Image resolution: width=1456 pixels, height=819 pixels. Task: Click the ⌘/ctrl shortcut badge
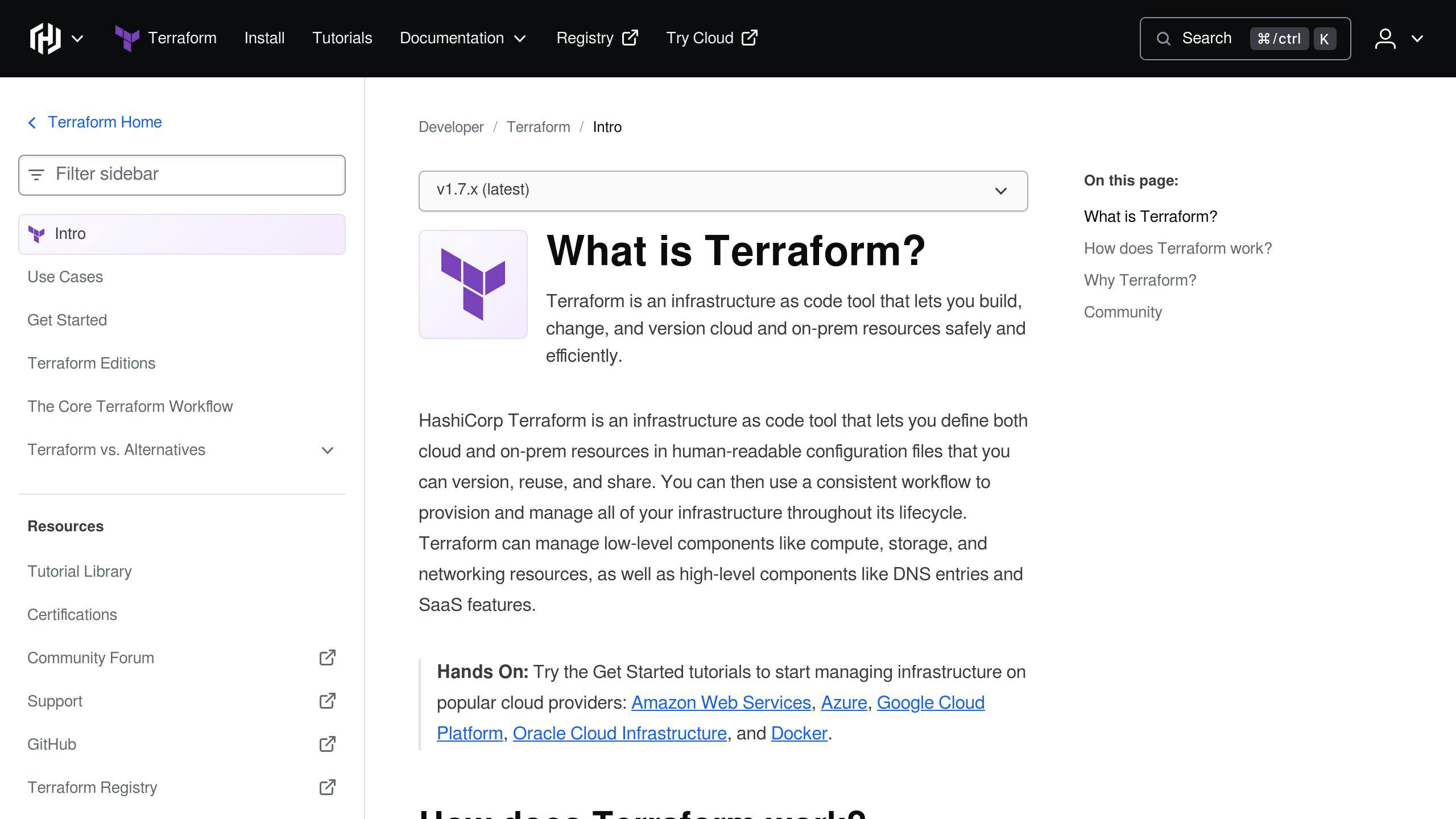coord(1279,39)
